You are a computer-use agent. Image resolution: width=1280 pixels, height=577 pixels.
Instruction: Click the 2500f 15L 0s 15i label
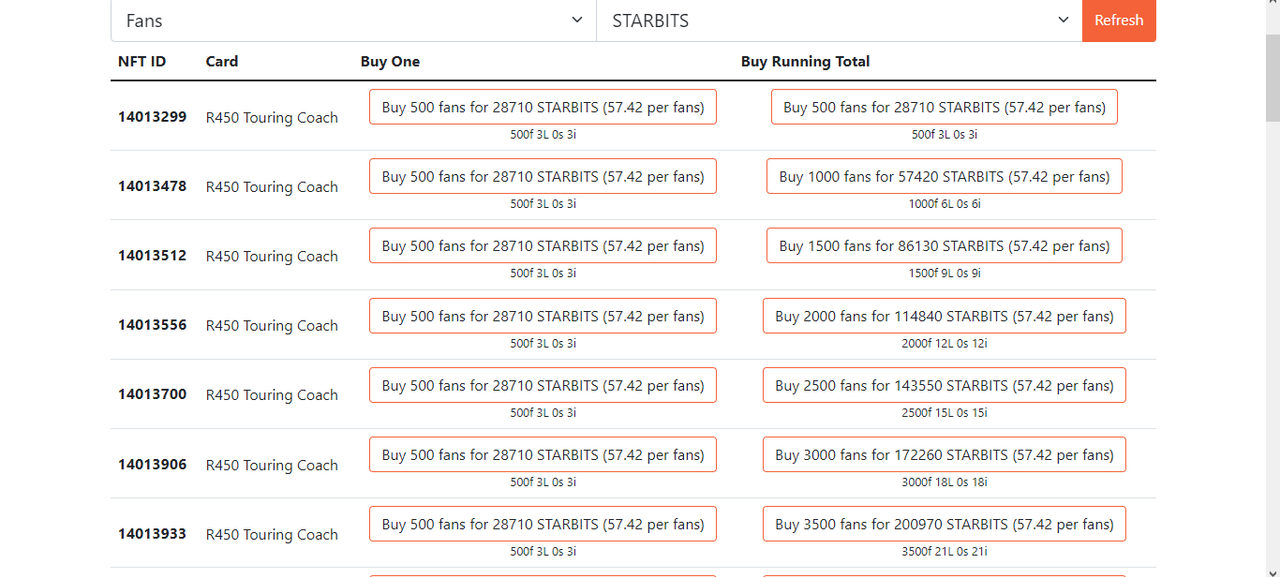click(944, 412)
